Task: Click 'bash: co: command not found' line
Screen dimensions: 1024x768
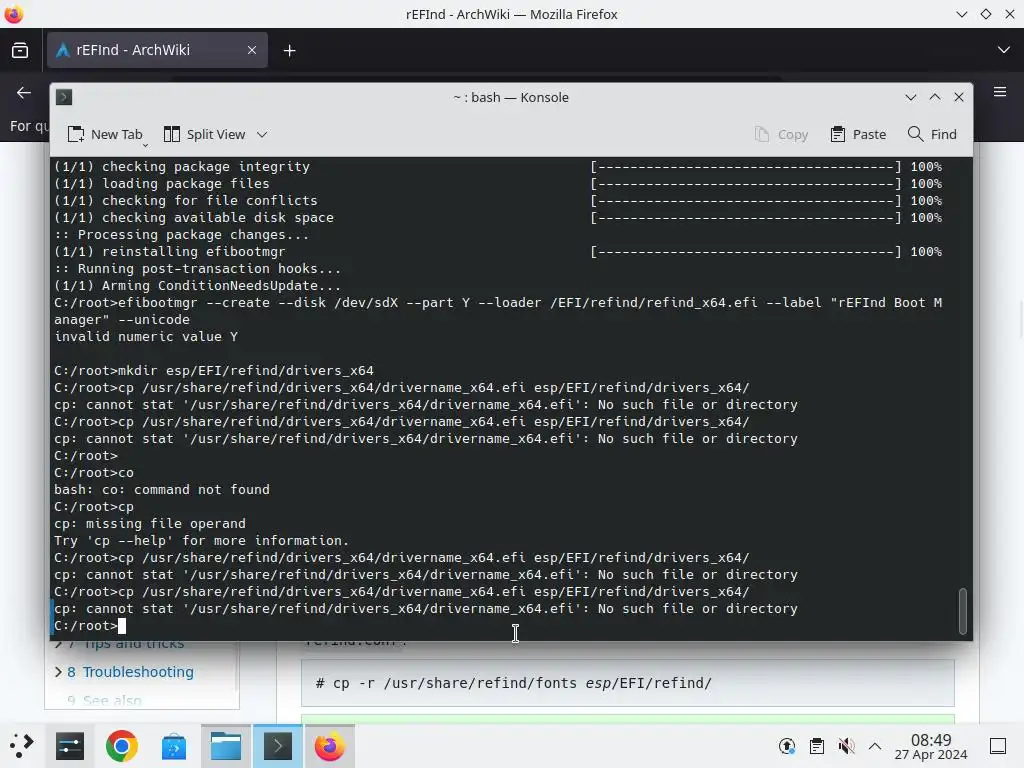Action: coord(162,490)
